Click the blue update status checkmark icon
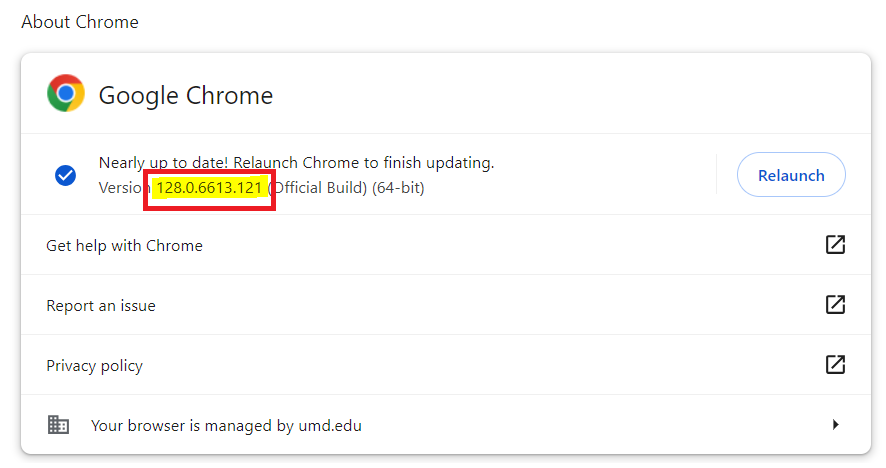886x468 pixels. [65, 176]
